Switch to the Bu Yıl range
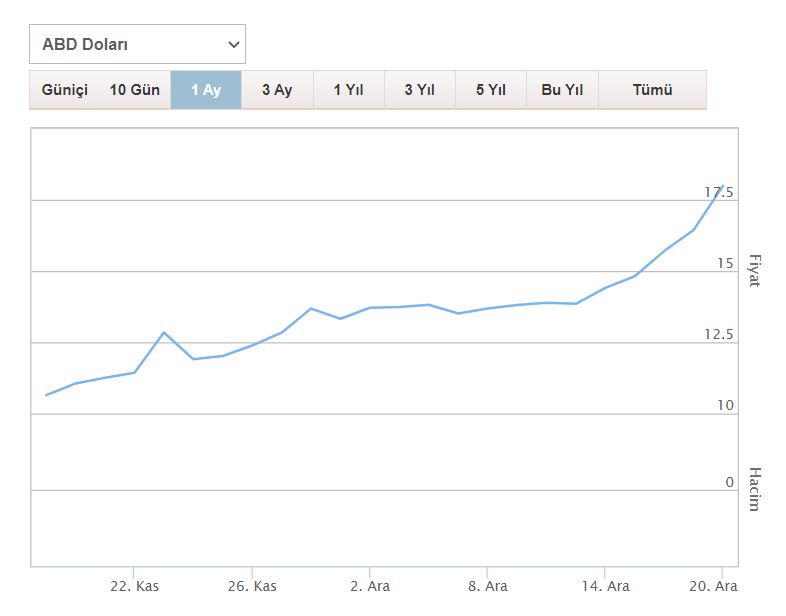 point(562,90)
